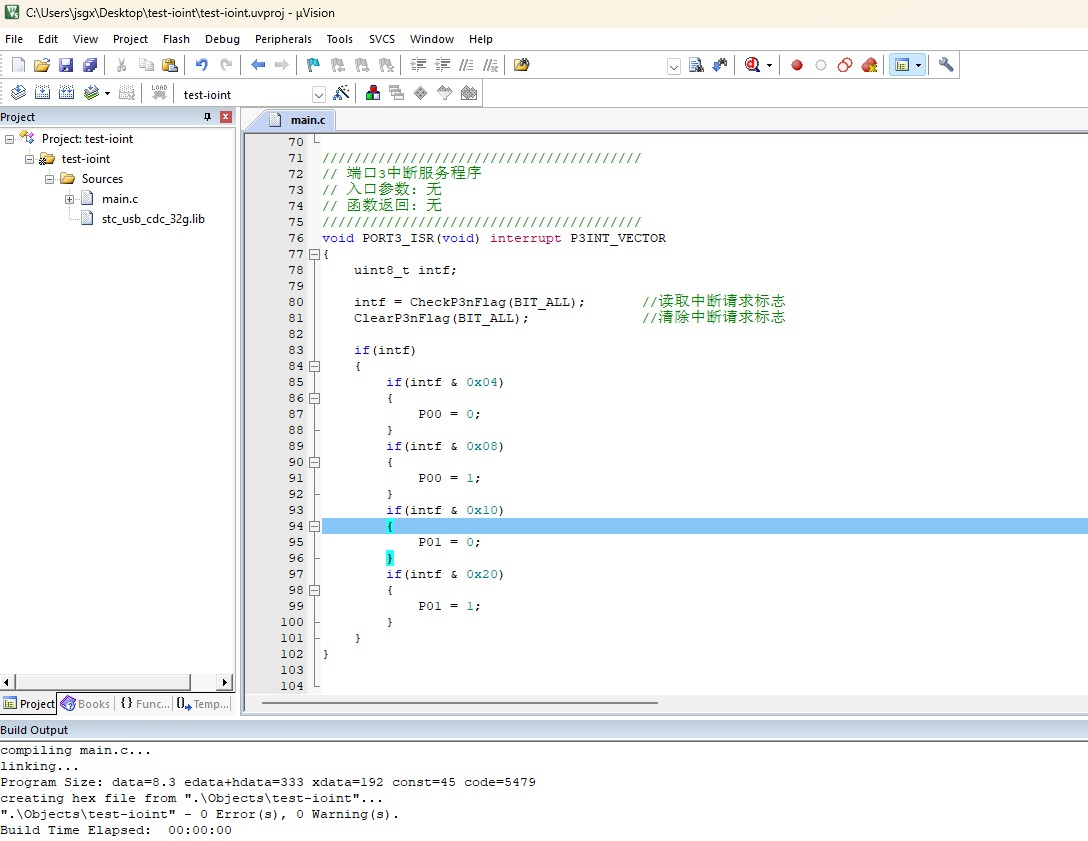Collapse function fold at line 77

click(x=314, y=254)
